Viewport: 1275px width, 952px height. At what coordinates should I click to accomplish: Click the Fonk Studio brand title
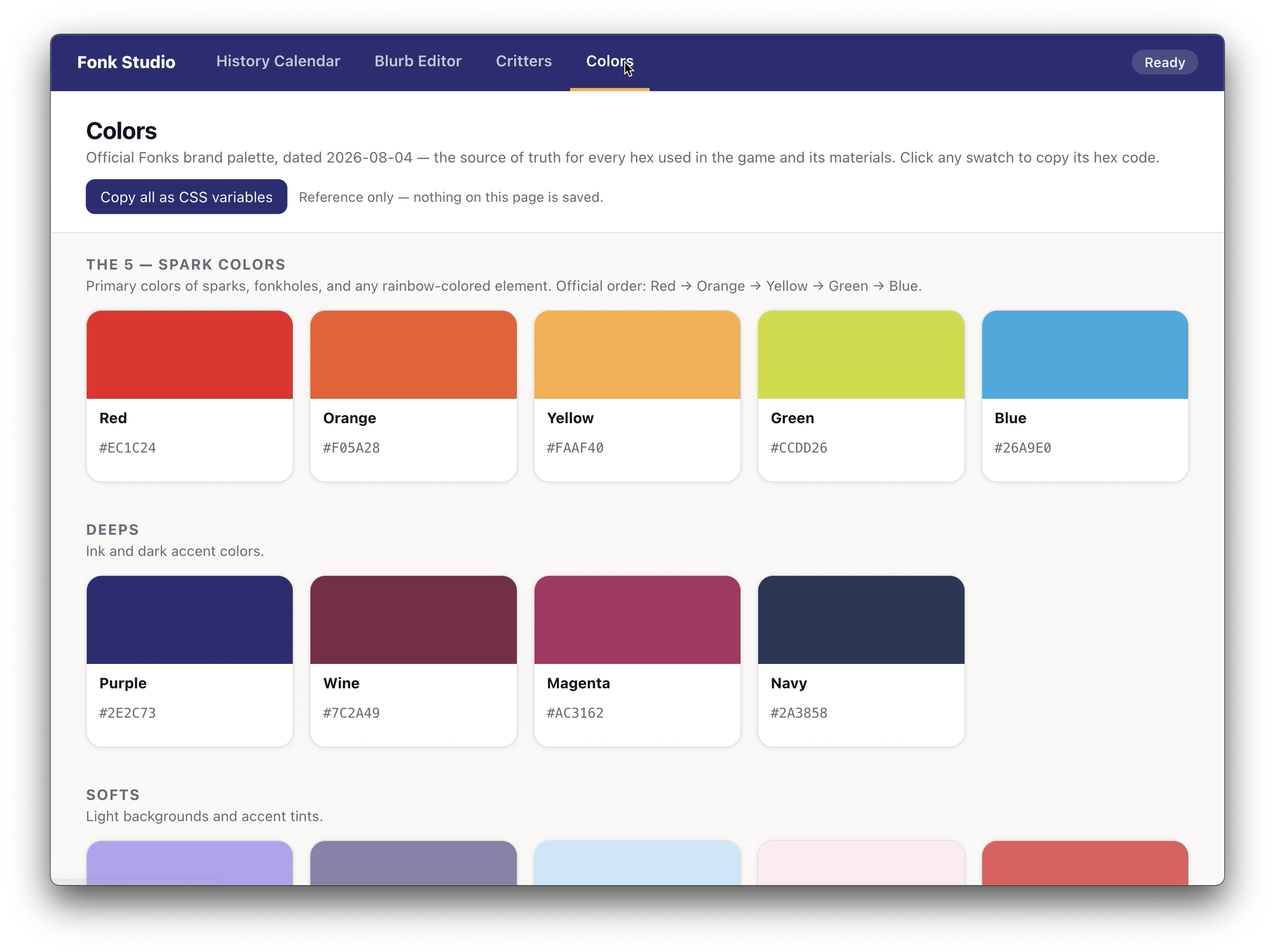click(x=126, y=62)
